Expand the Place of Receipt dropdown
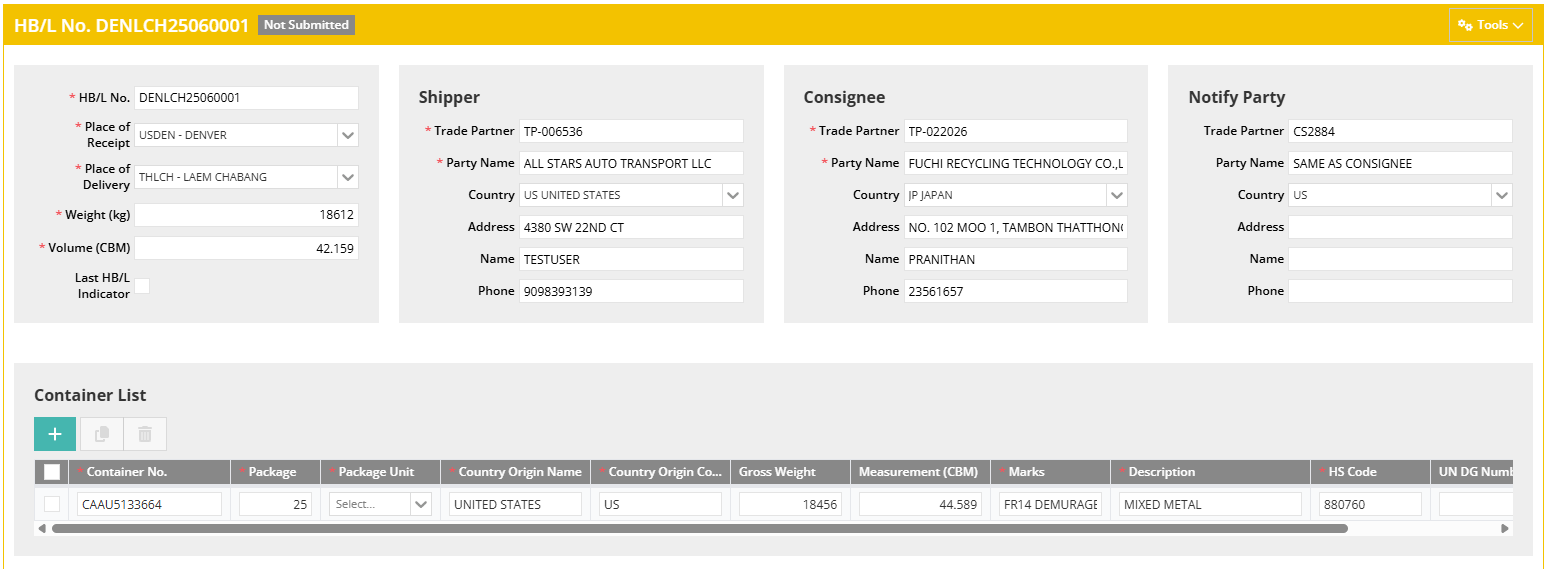The image size is (1546, 569). (347, 135)
